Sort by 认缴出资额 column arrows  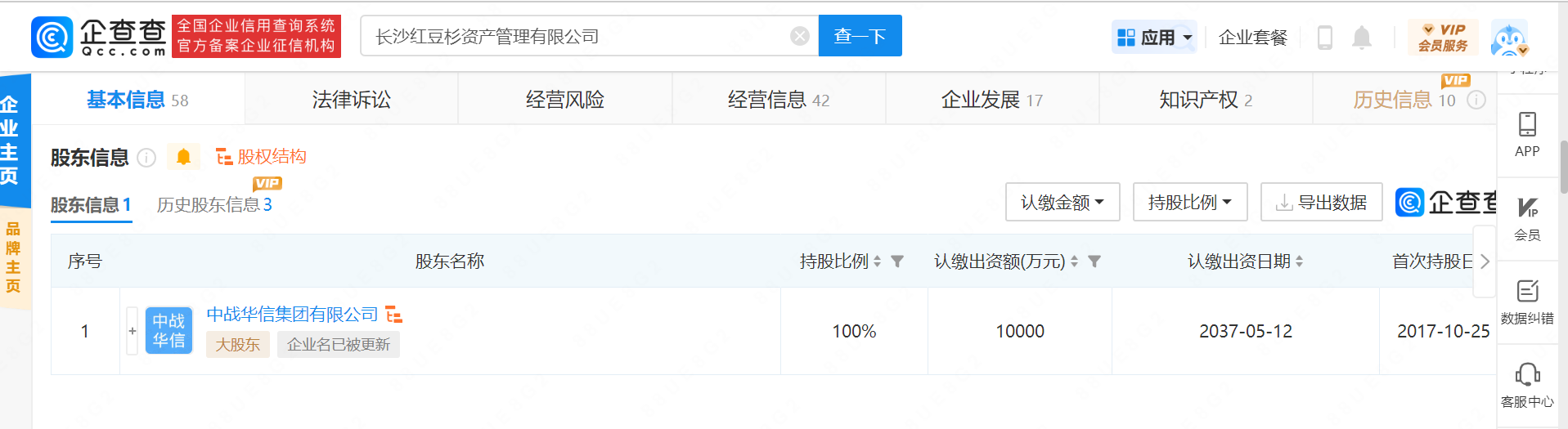coord(1074,261)
